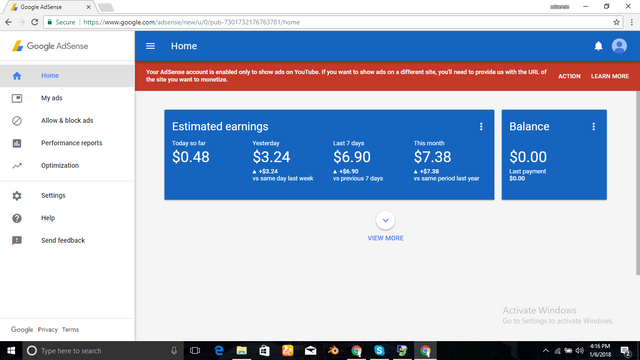Click the Google AdSense browser tab
Viewport: 640px width, 360px height.
[x=50, y=7]
